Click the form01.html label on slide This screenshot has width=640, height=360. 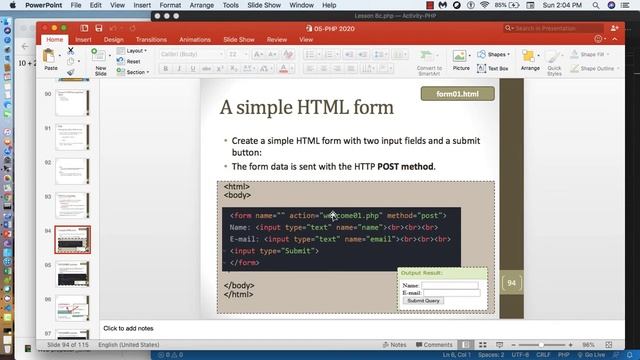458,94
